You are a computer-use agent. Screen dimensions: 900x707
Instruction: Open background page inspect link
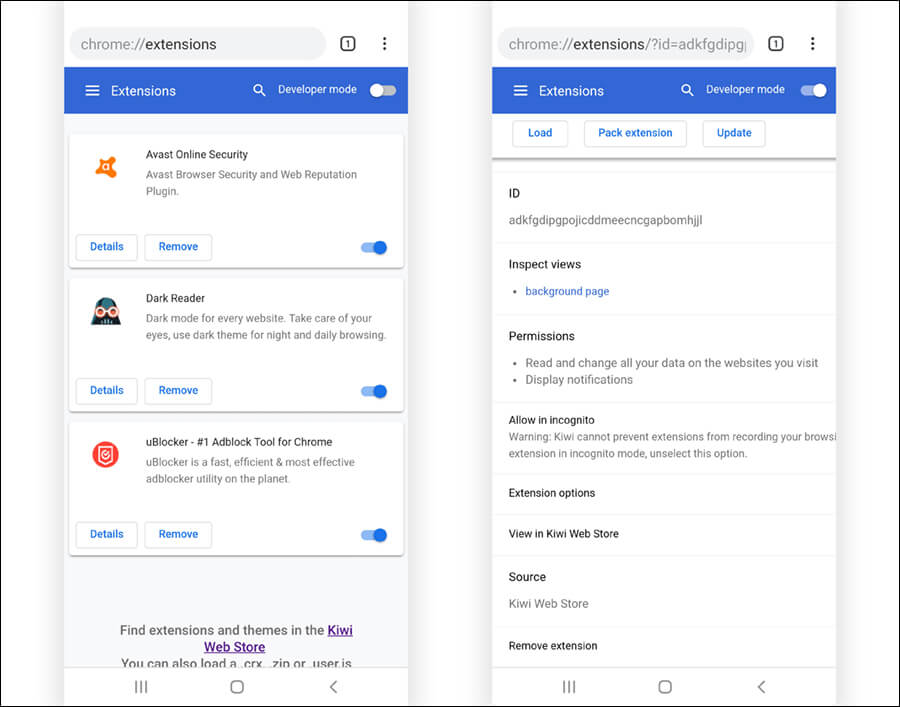(x=567, y=291)
